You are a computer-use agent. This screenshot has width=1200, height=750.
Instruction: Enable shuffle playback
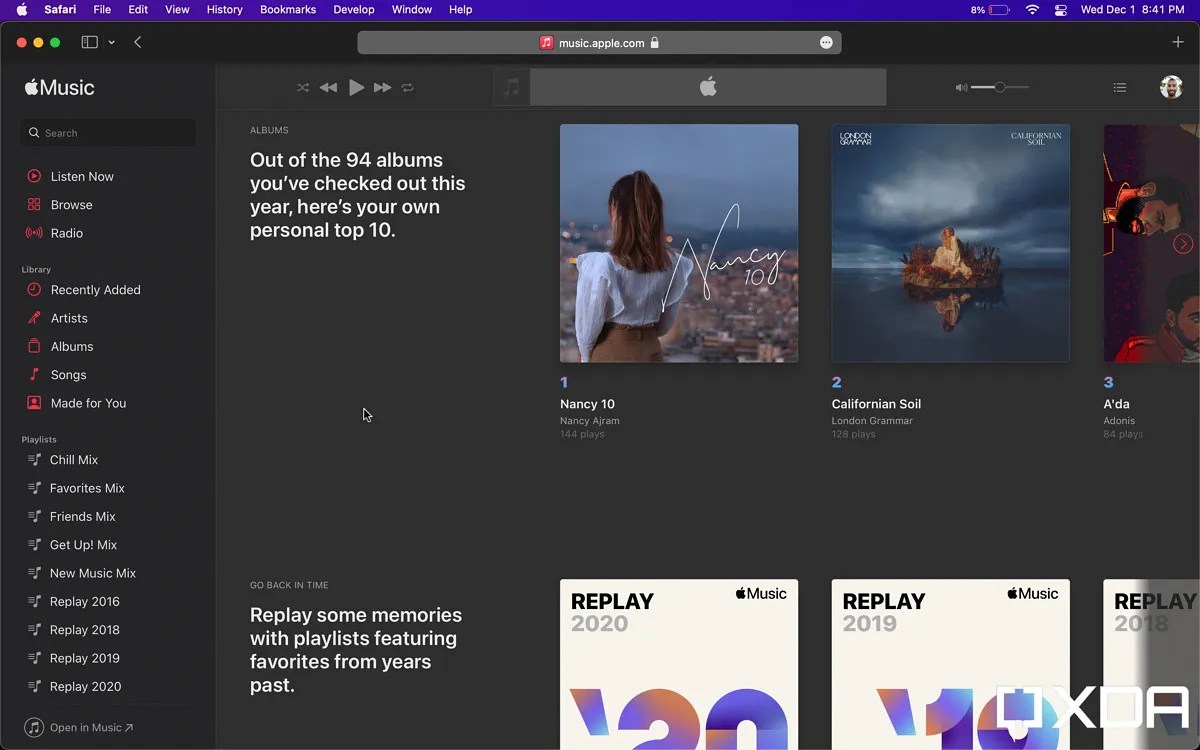click(x=303, y=87)
